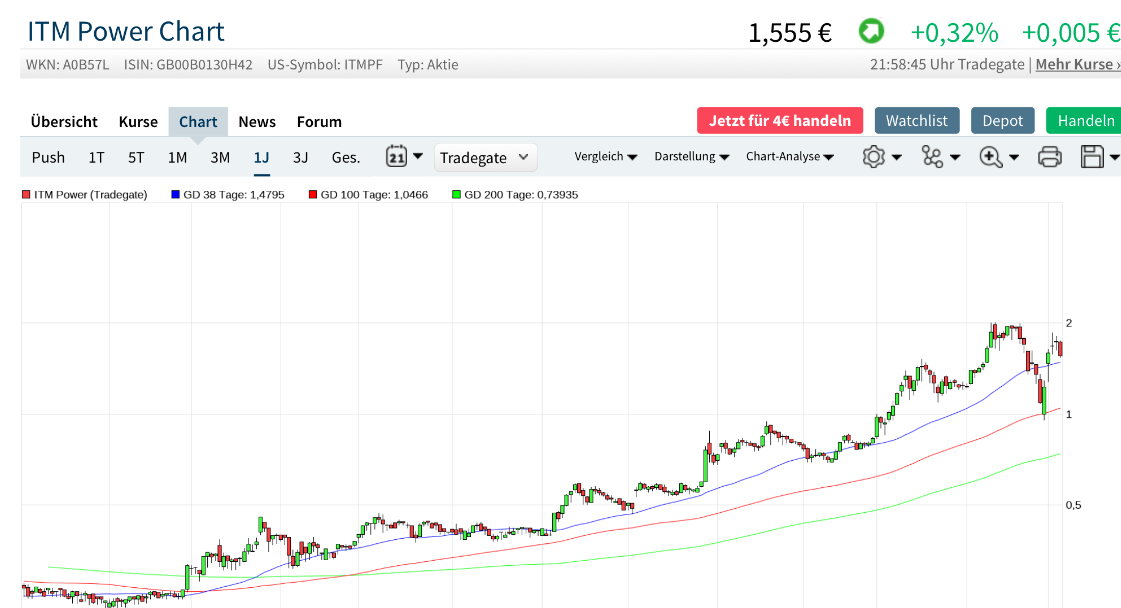Click the ITM Power (Tradegate) red legend swatch
1121x608 pixels.
[x=26, y=195]
